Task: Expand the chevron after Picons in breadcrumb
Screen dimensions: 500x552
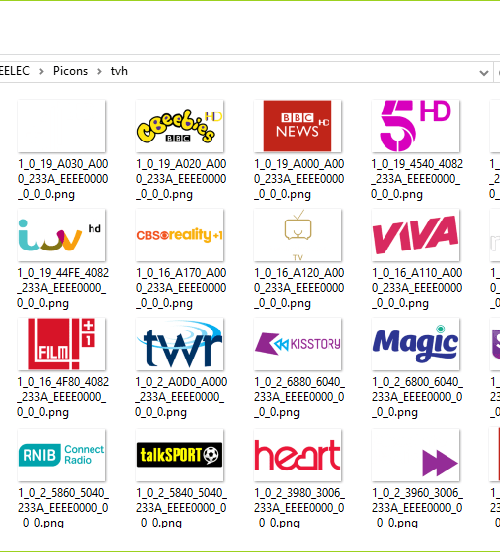Action: [99, 71]
